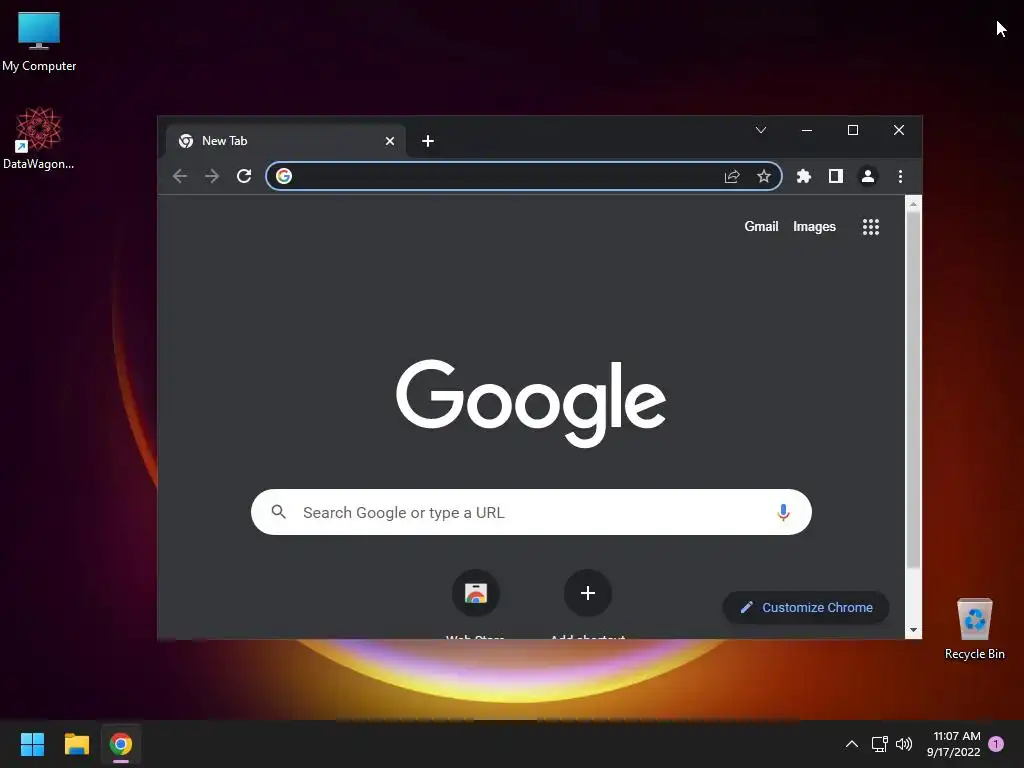Image resolution: width=1024 pixels, height=768 pixels.
Task: Launch File Explorer from the taskbar
Action: pyautogui.click(x=76, y=744)
